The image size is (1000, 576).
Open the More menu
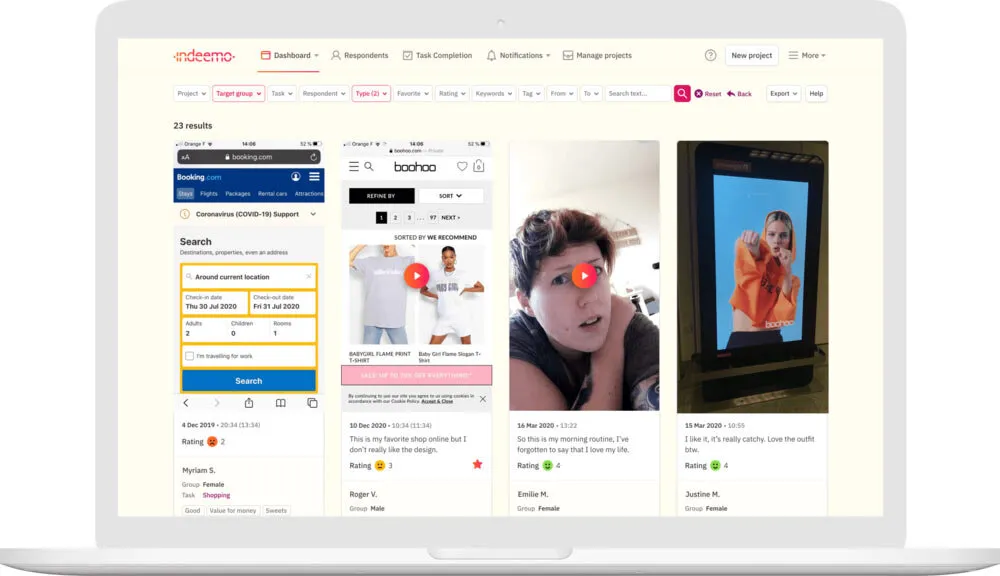point(807,55)
